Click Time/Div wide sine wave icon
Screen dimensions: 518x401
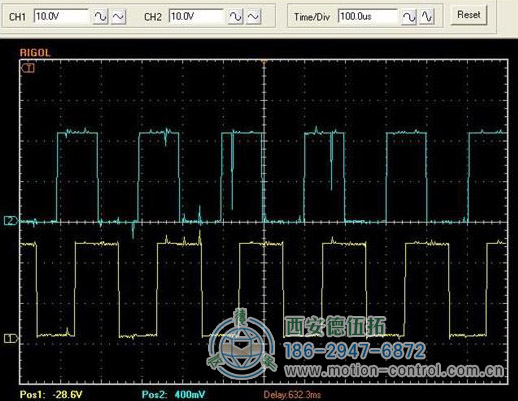click(409, 17)
